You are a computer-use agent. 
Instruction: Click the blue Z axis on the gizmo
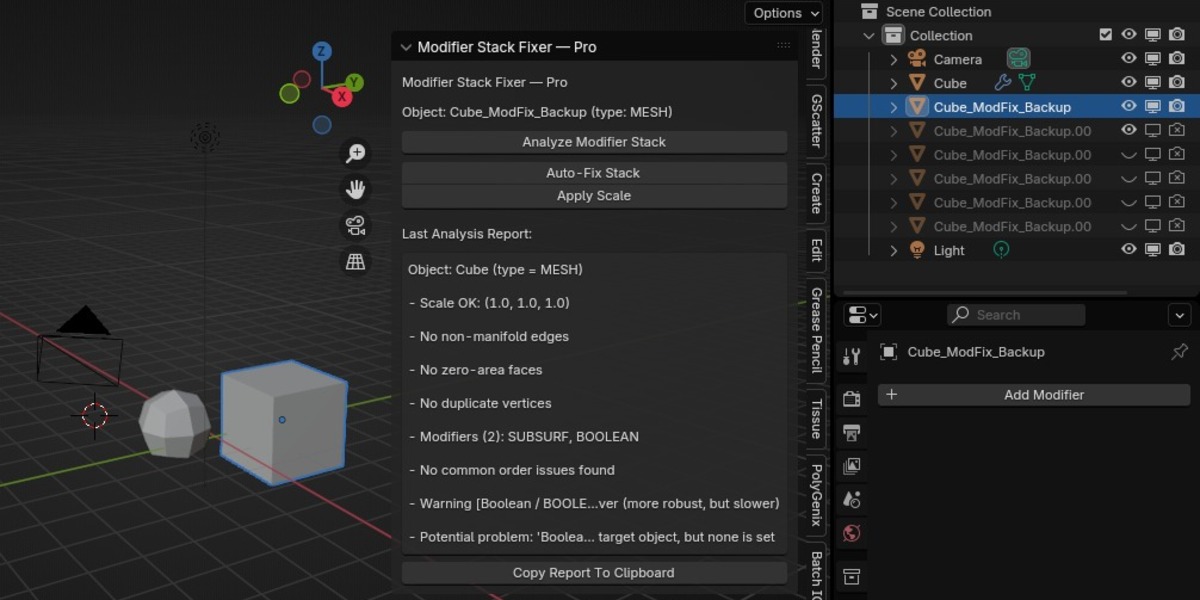(321, 51)
